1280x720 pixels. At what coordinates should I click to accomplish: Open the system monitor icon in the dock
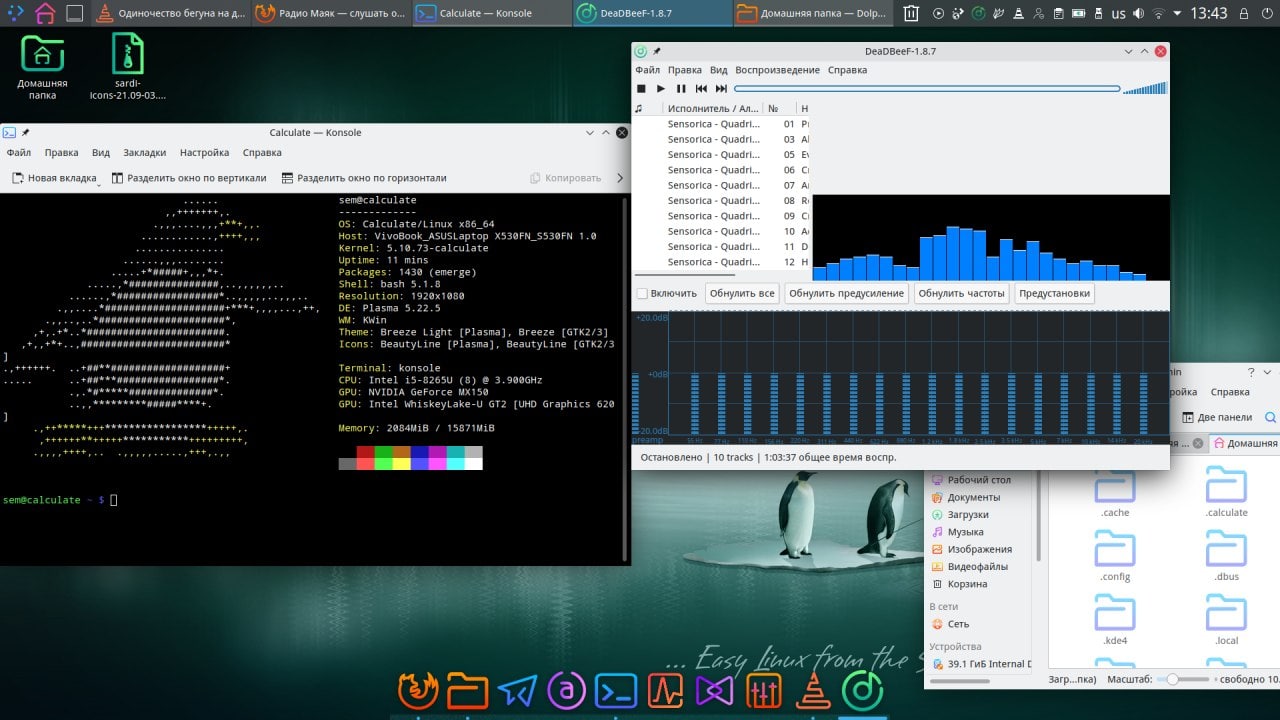click(x=665, y=690)
